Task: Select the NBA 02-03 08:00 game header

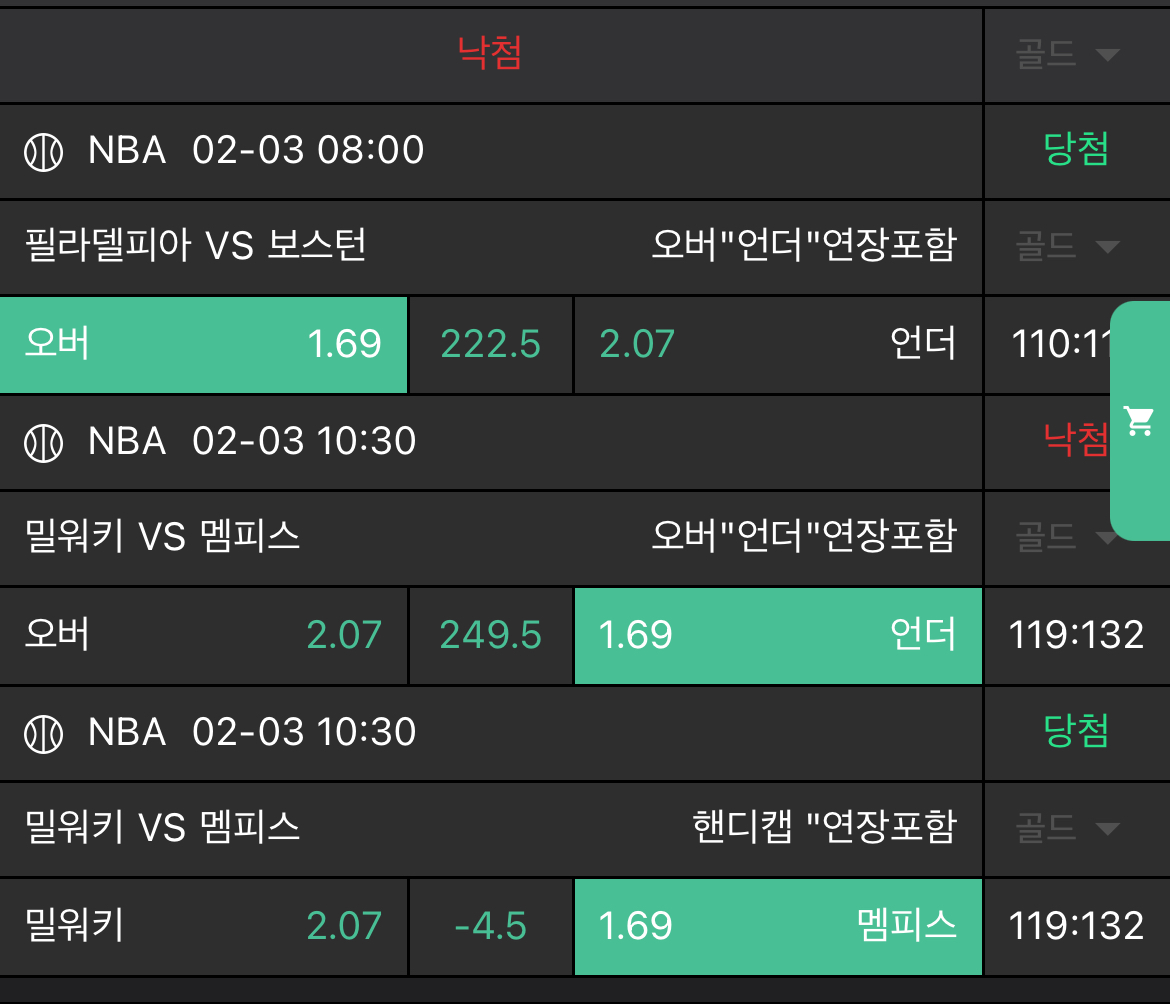Action: (257, 151)
